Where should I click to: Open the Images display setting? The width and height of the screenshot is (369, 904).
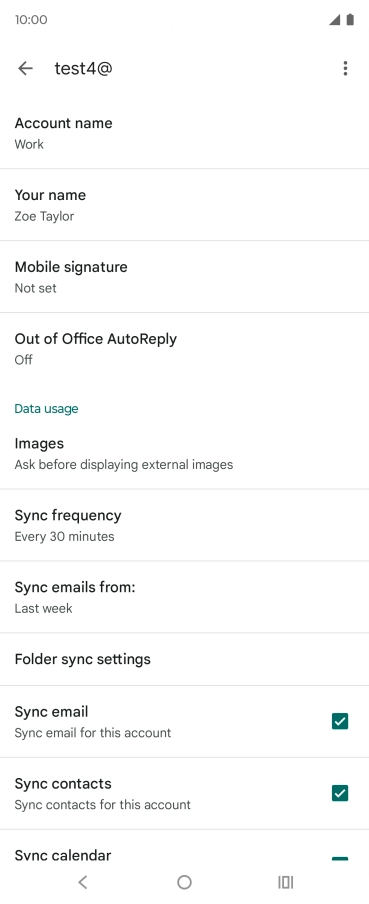point(184,453)
